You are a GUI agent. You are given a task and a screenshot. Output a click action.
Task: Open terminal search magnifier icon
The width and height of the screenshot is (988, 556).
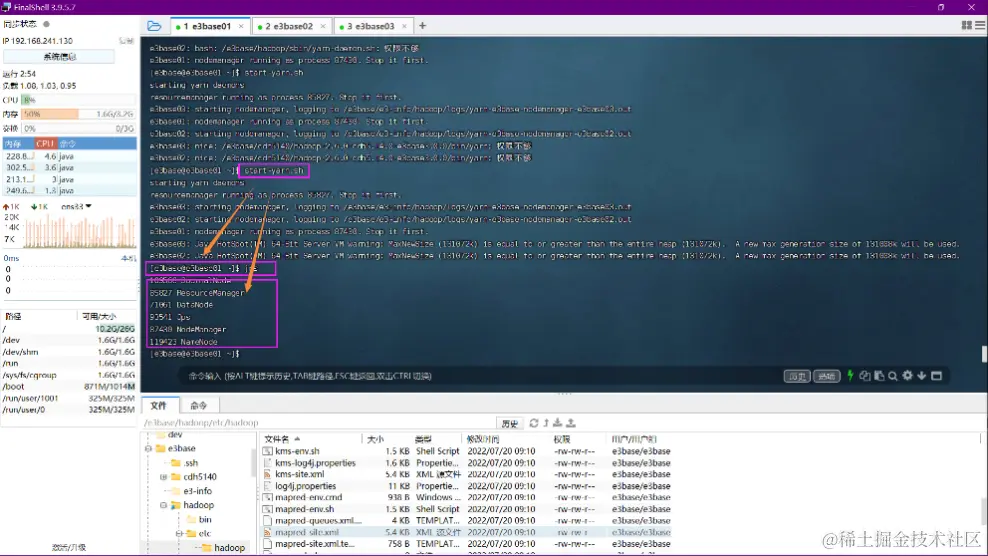(893, 376)
